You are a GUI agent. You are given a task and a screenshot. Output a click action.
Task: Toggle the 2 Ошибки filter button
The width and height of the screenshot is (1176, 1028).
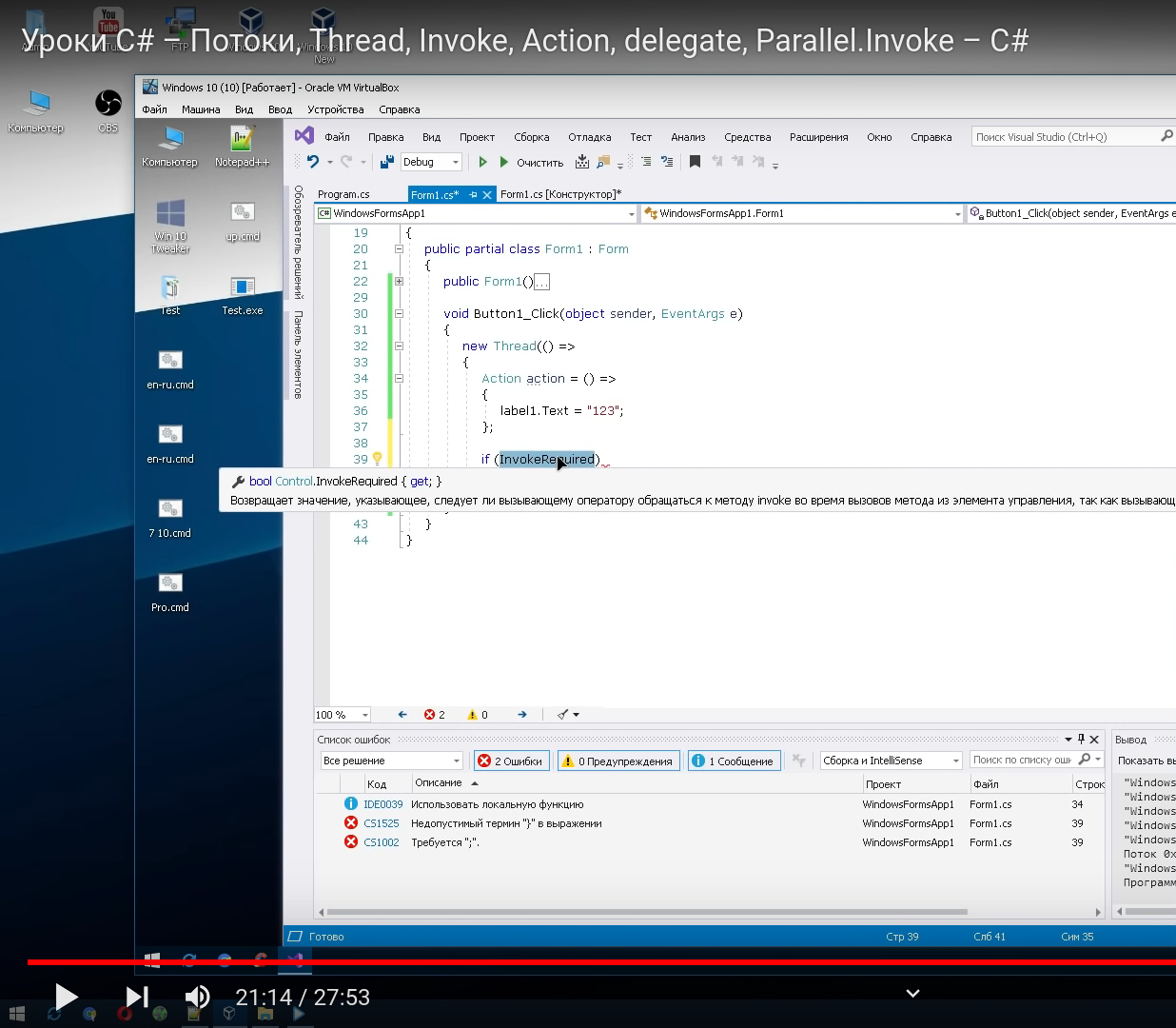coord(511,761)
